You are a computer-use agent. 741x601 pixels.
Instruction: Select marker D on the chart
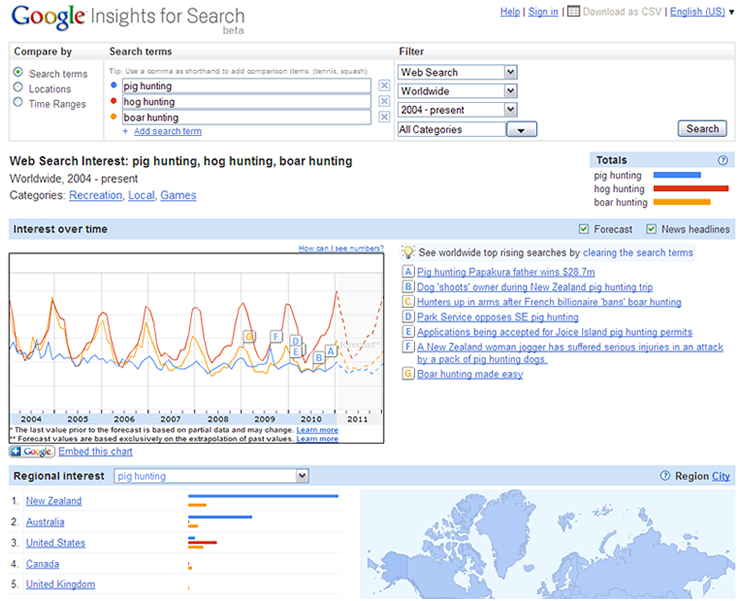point(295,341)
